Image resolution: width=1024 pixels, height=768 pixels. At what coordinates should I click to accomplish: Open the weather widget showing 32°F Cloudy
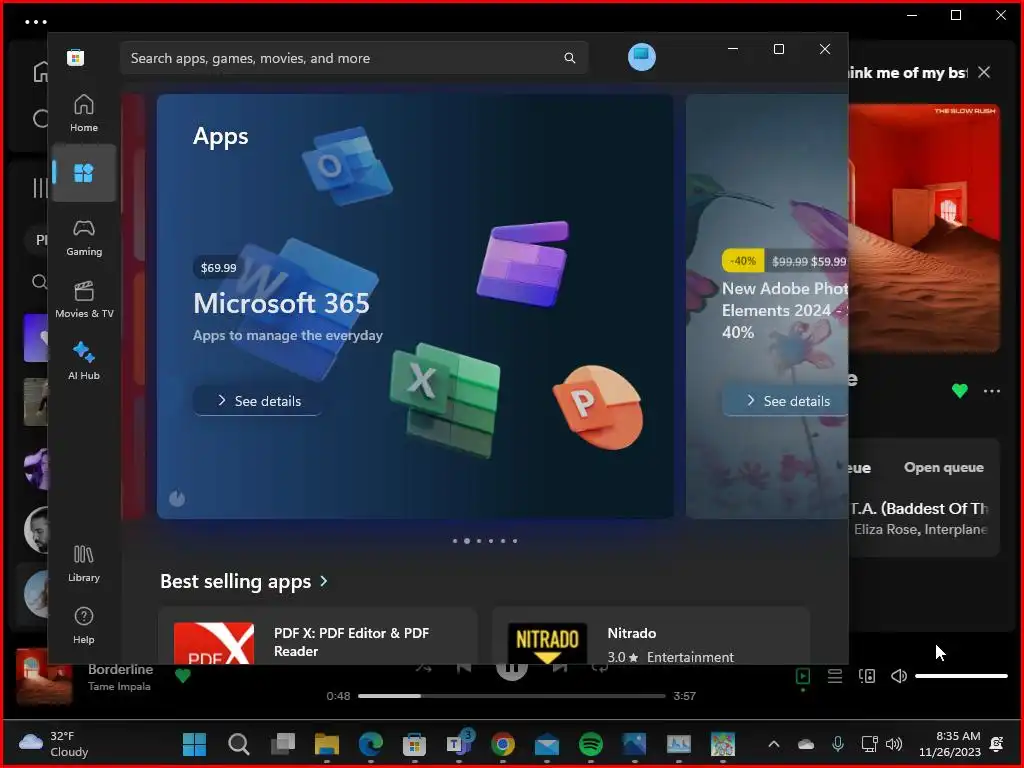click(54, 744)
